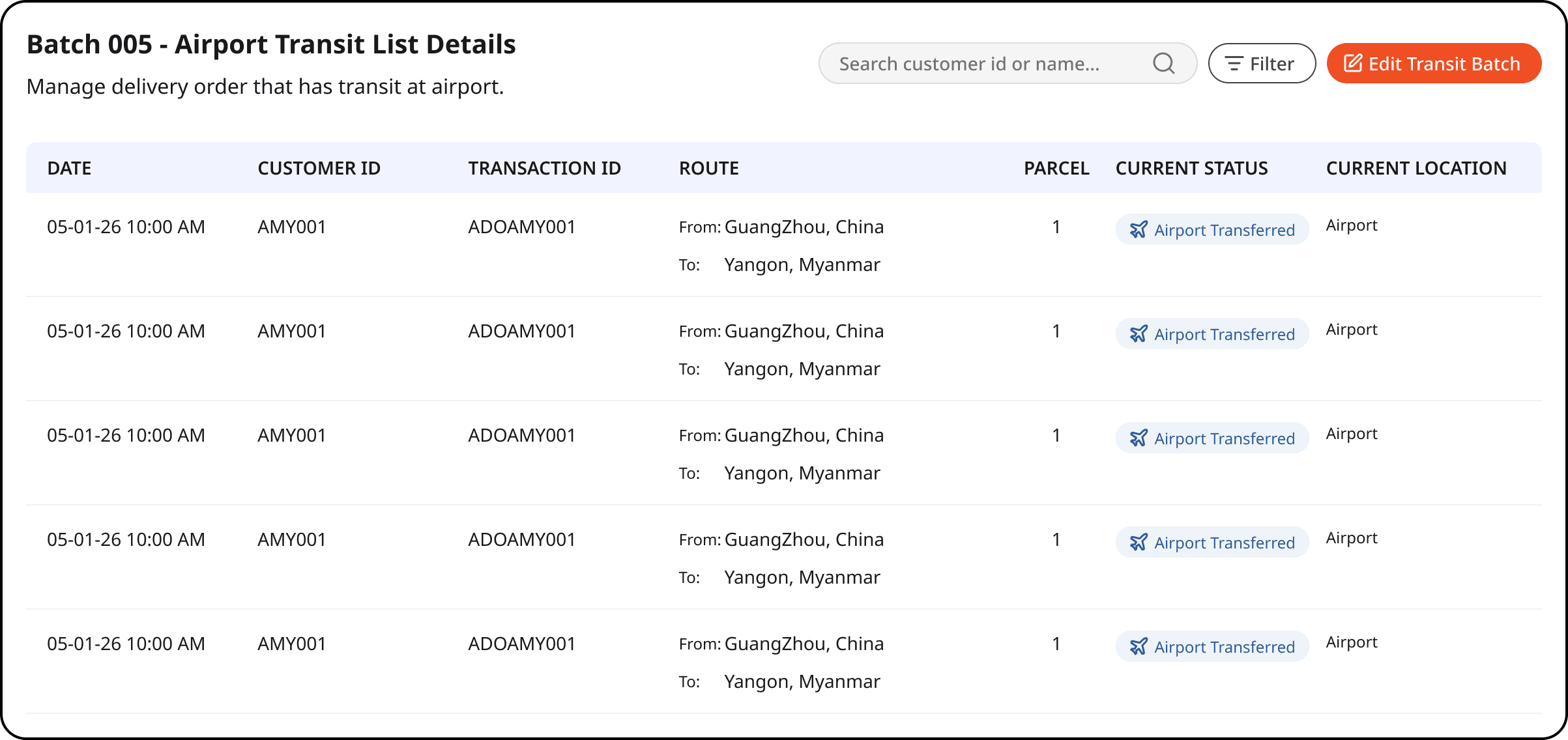Click the second row's Airport Transferred badge text
Screen dimensions: 1568x740
[x=1224, y=334]
